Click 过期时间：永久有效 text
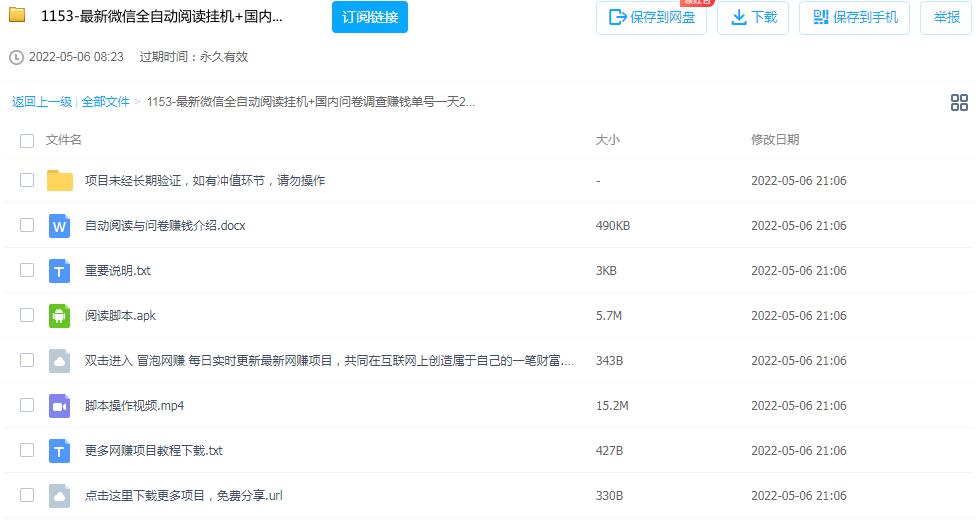Screen dimensions: 976x528 click(x=194, y=57)
